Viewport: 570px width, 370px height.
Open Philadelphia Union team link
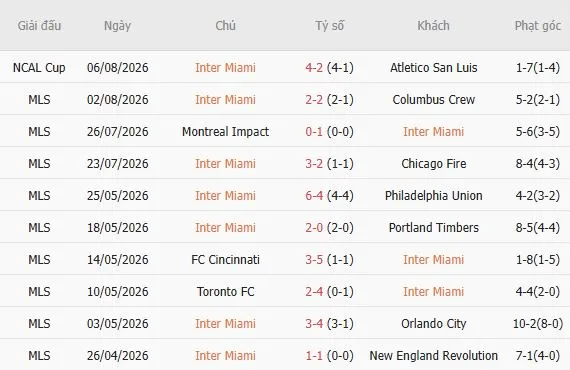(x=434, y=196)
